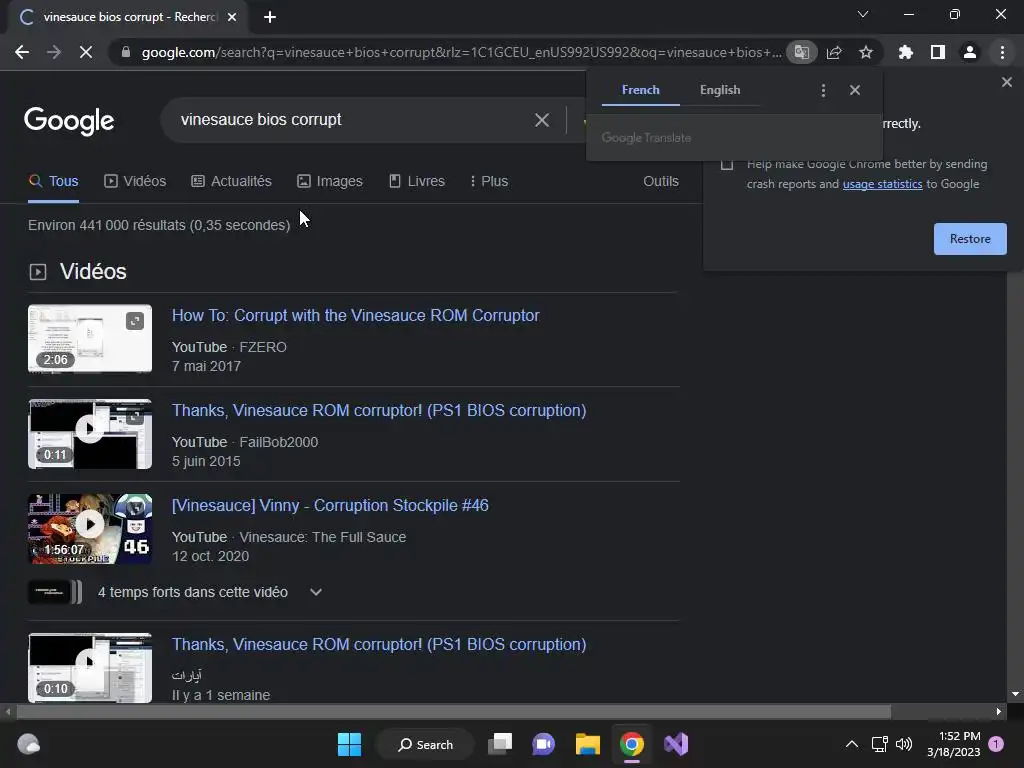
Task: Toggle the Chrome side panel icon
Action: pyautogui.click(x=938, y=52)
